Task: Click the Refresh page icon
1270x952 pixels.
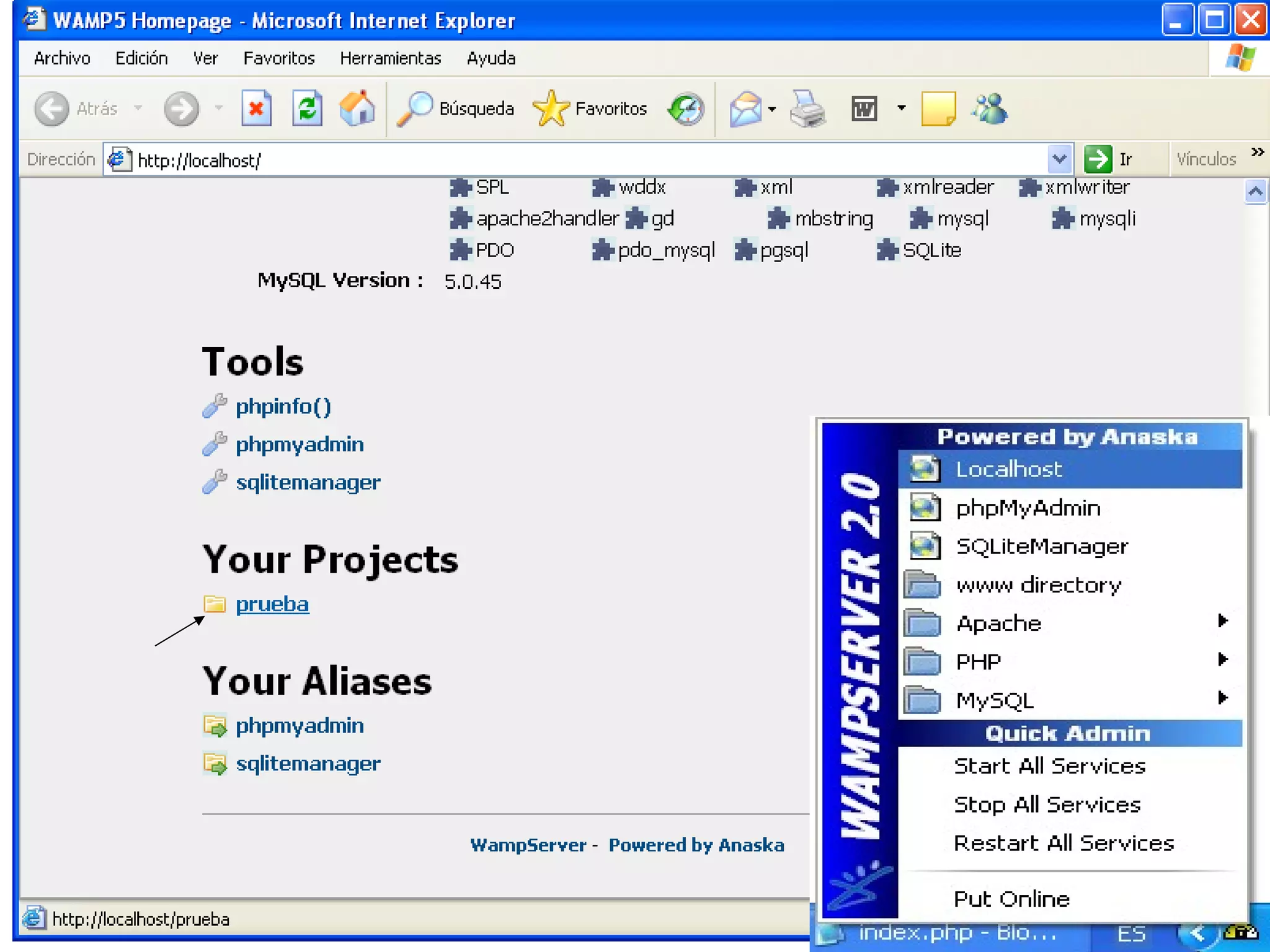Action: pyautogui.click(x=307, y=109)
